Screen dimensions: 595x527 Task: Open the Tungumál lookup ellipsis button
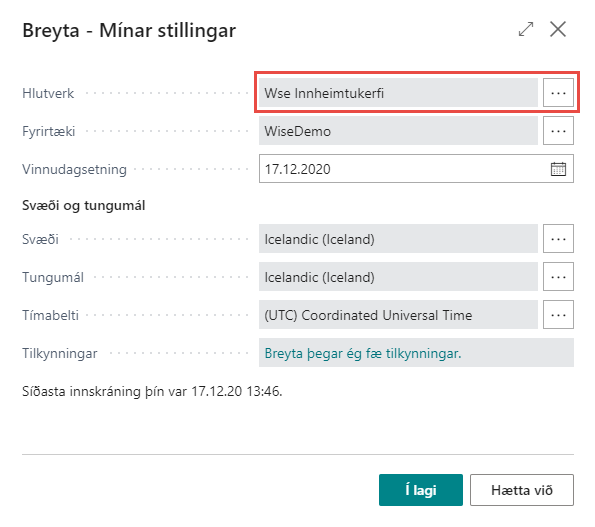(x=558, y=277)
